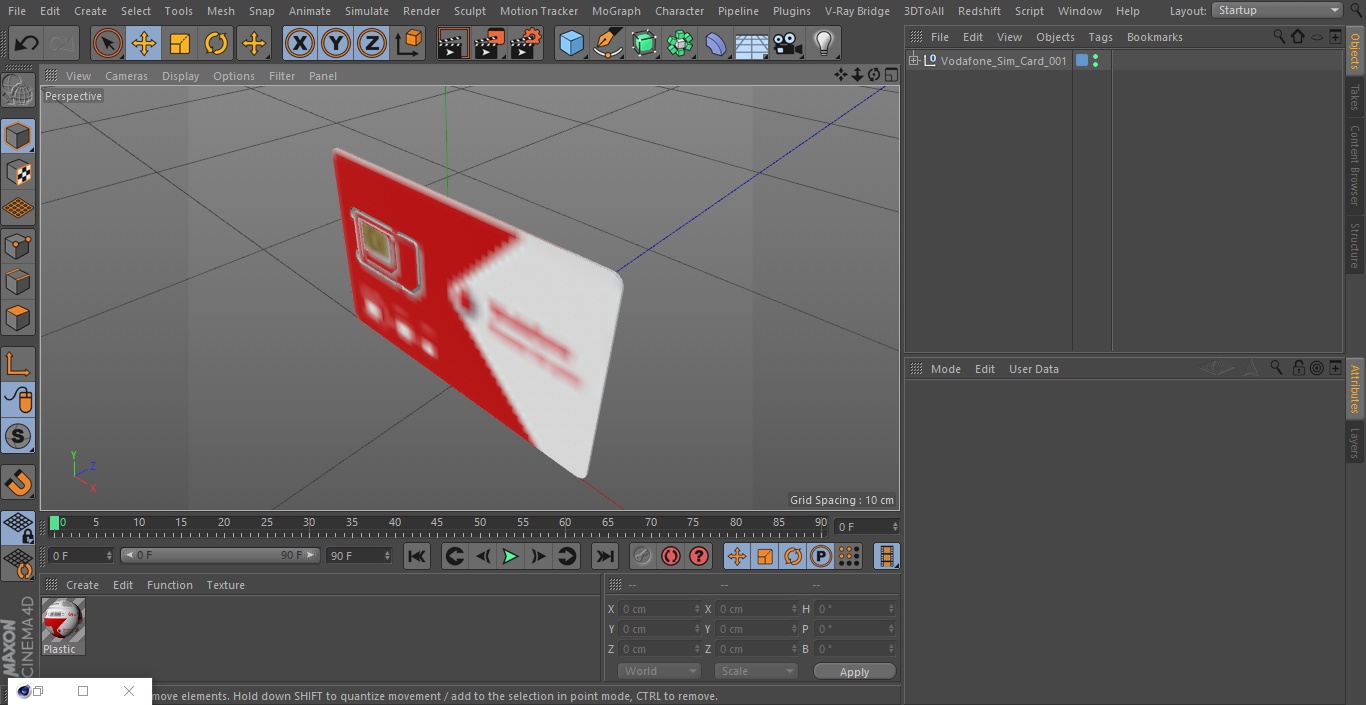Open the Content Browser side tab

pyautogui.click(x=1356, y=165)
